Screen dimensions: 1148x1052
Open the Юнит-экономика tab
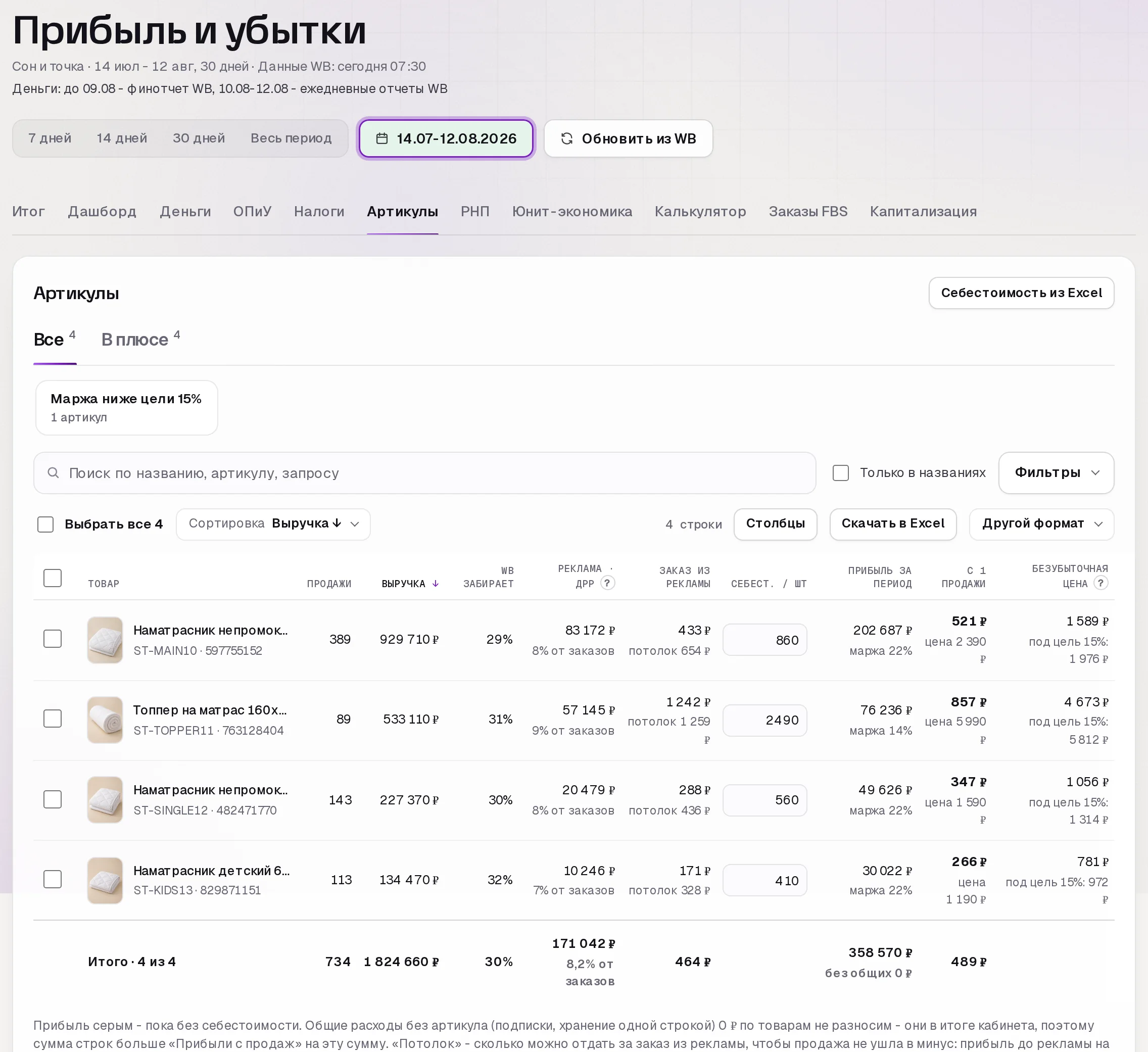pos(571,211)
